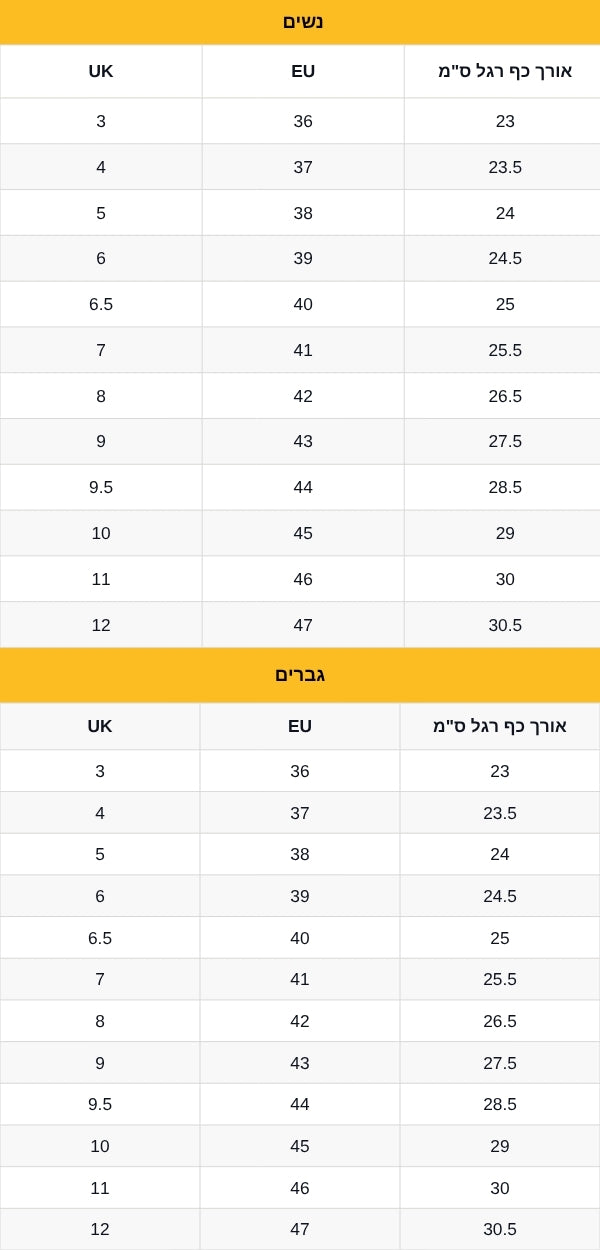Click the foot length header in women's table
Viewport: 600px width, 1250px height.
coord(505,71)
